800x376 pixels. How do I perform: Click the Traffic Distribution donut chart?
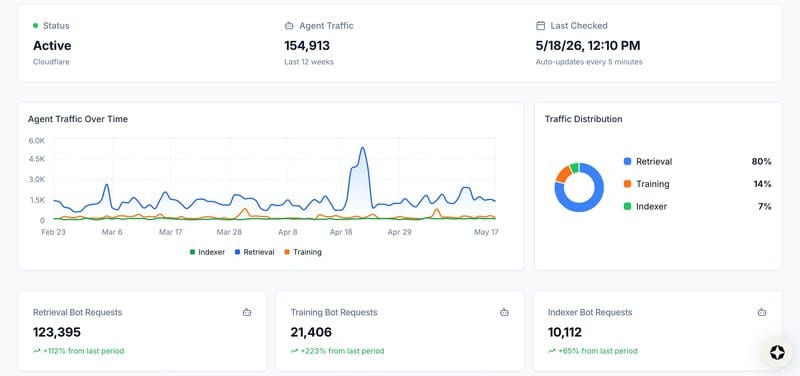579,187
